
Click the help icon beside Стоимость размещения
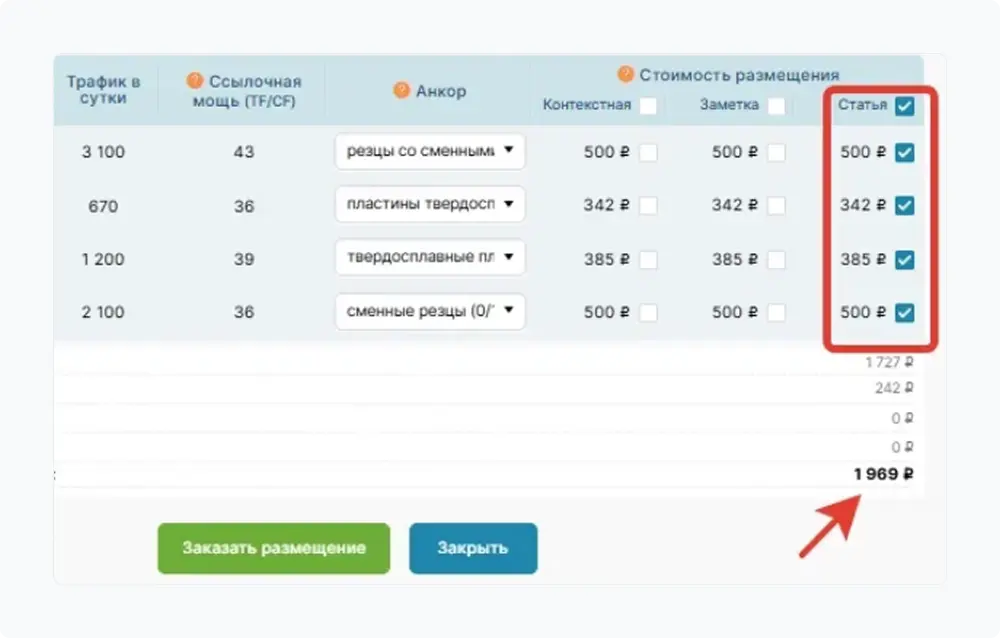tap(626, 74)
